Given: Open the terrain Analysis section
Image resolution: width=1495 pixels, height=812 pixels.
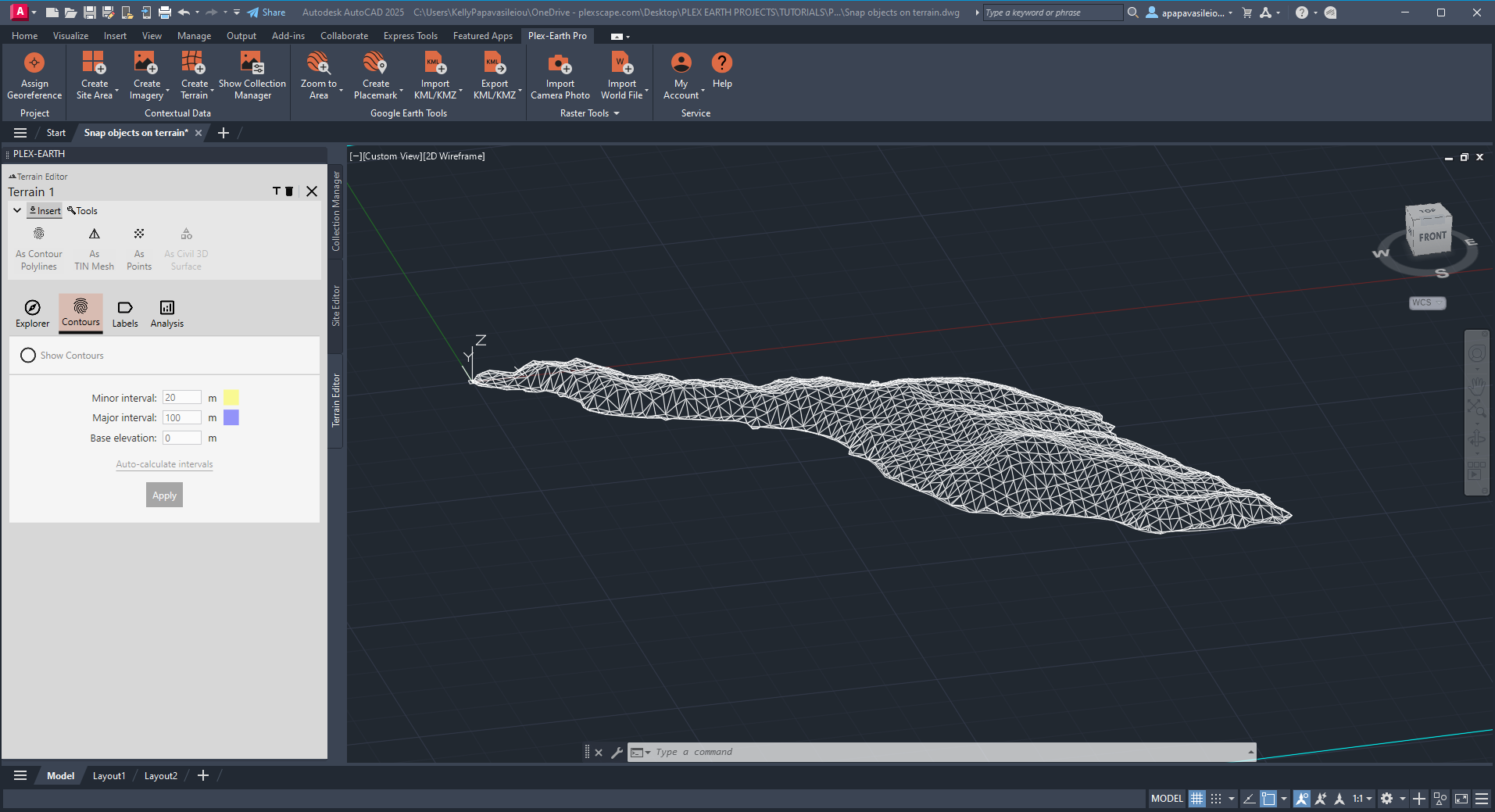Looking at the screenshot, I should [x=167, y=313].
